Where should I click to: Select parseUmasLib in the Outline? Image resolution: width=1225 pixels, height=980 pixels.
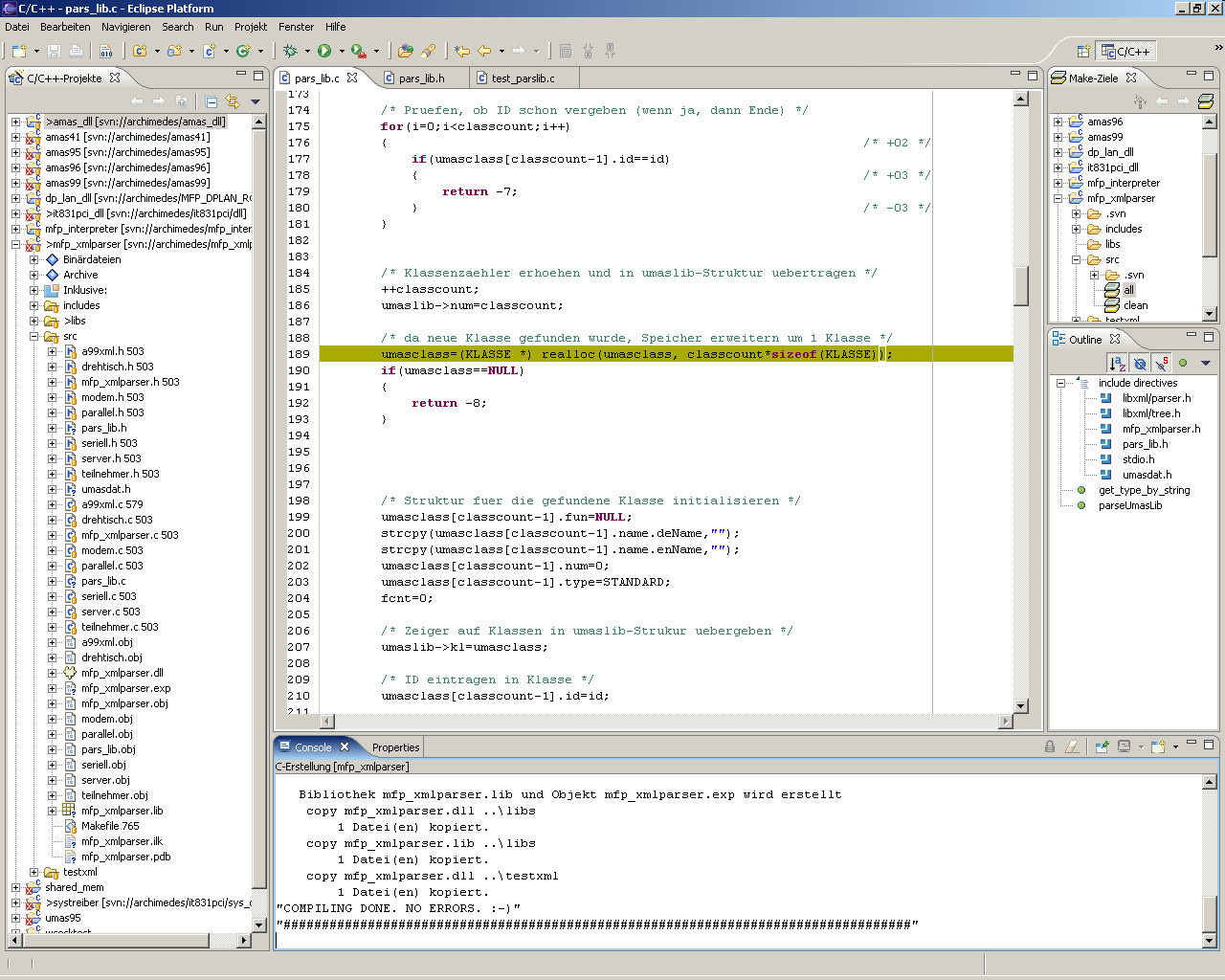click(x=1129, y=505)
